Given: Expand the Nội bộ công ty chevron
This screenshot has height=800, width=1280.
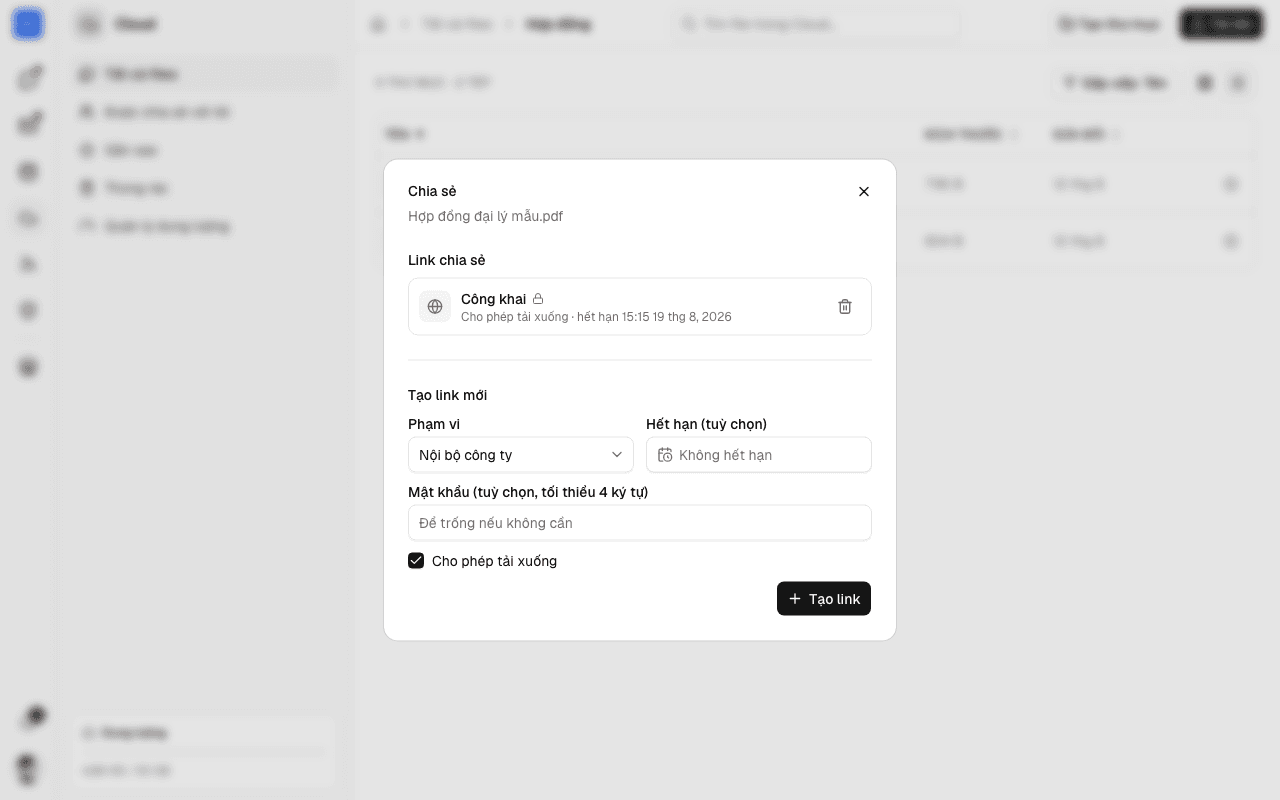Looking at the screenshot, I should tap(617, 455).
